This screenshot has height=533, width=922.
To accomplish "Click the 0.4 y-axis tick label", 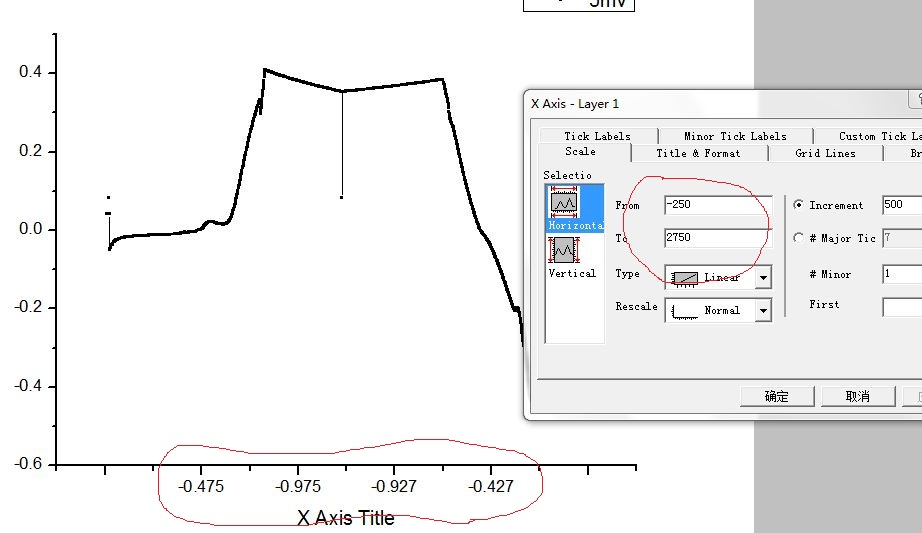I will (30, 72).
